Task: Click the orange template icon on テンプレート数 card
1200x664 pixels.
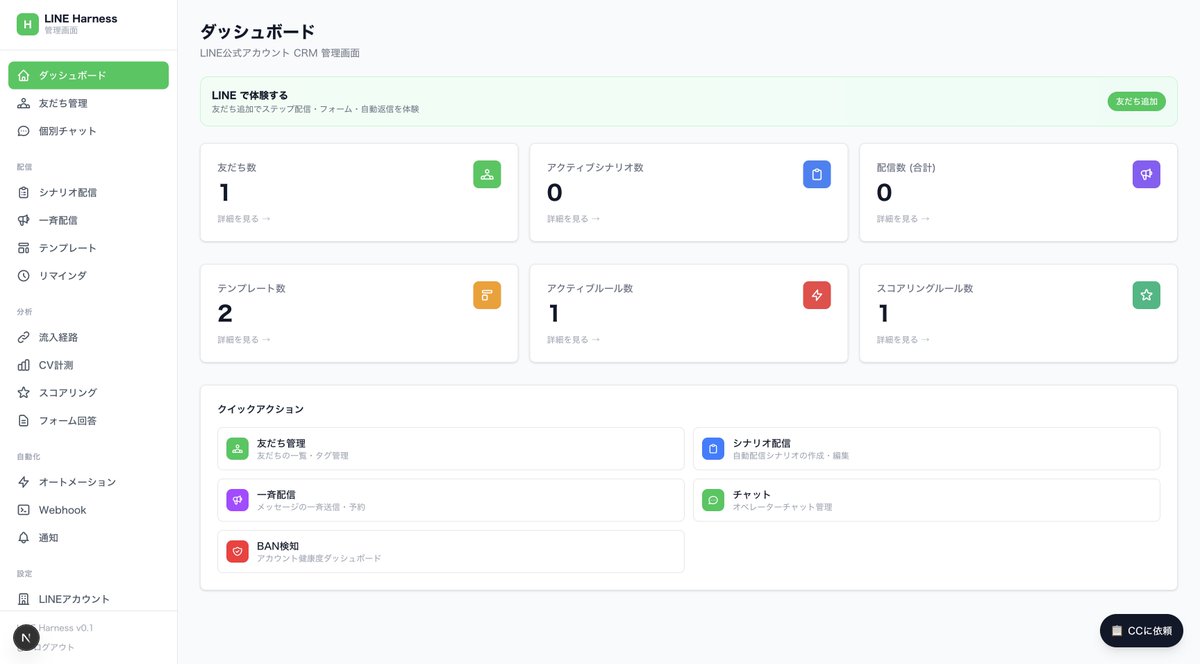Action: coord(487,295)
